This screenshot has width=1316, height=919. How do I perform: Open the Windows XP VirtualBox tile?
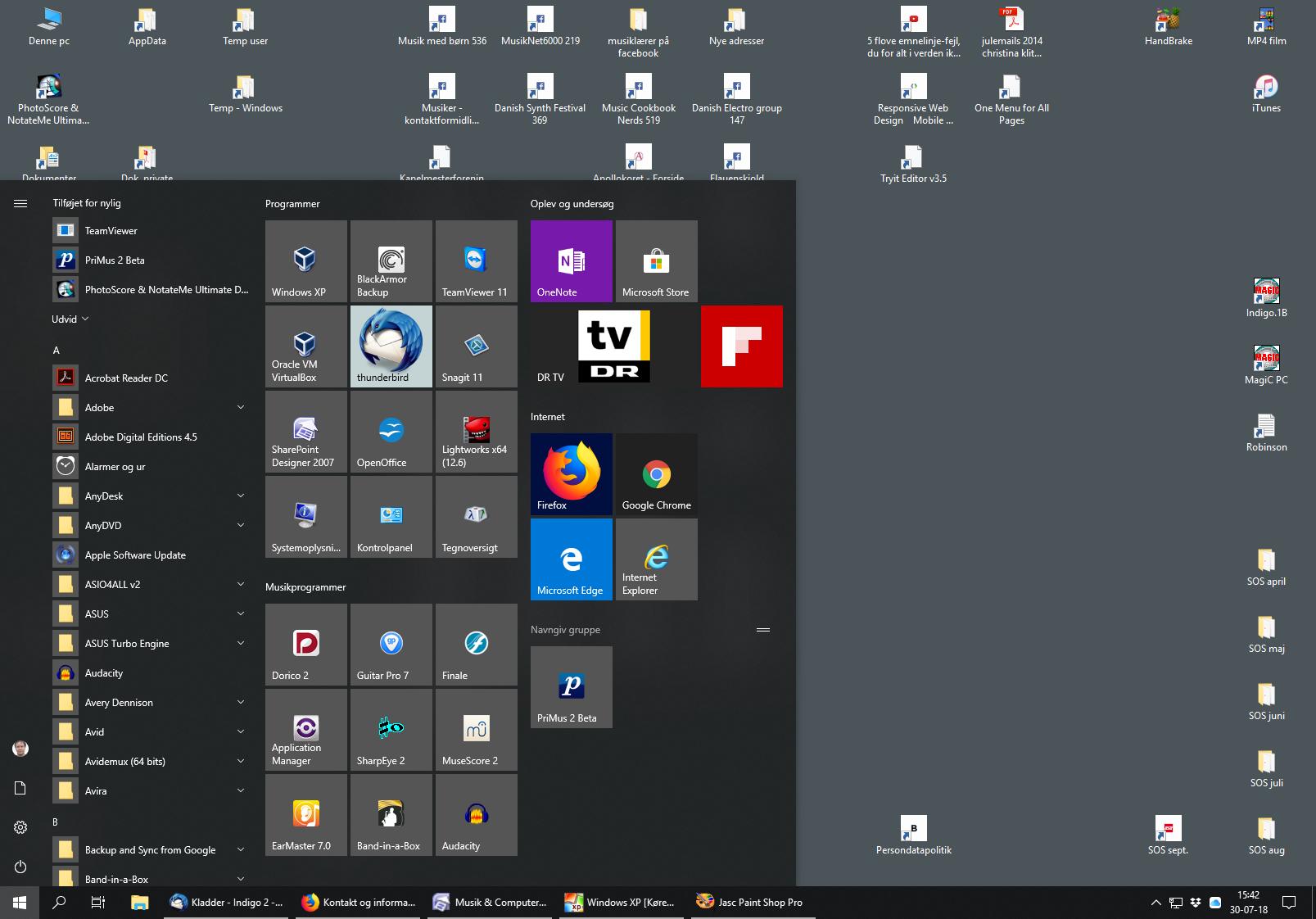[306, 261]
